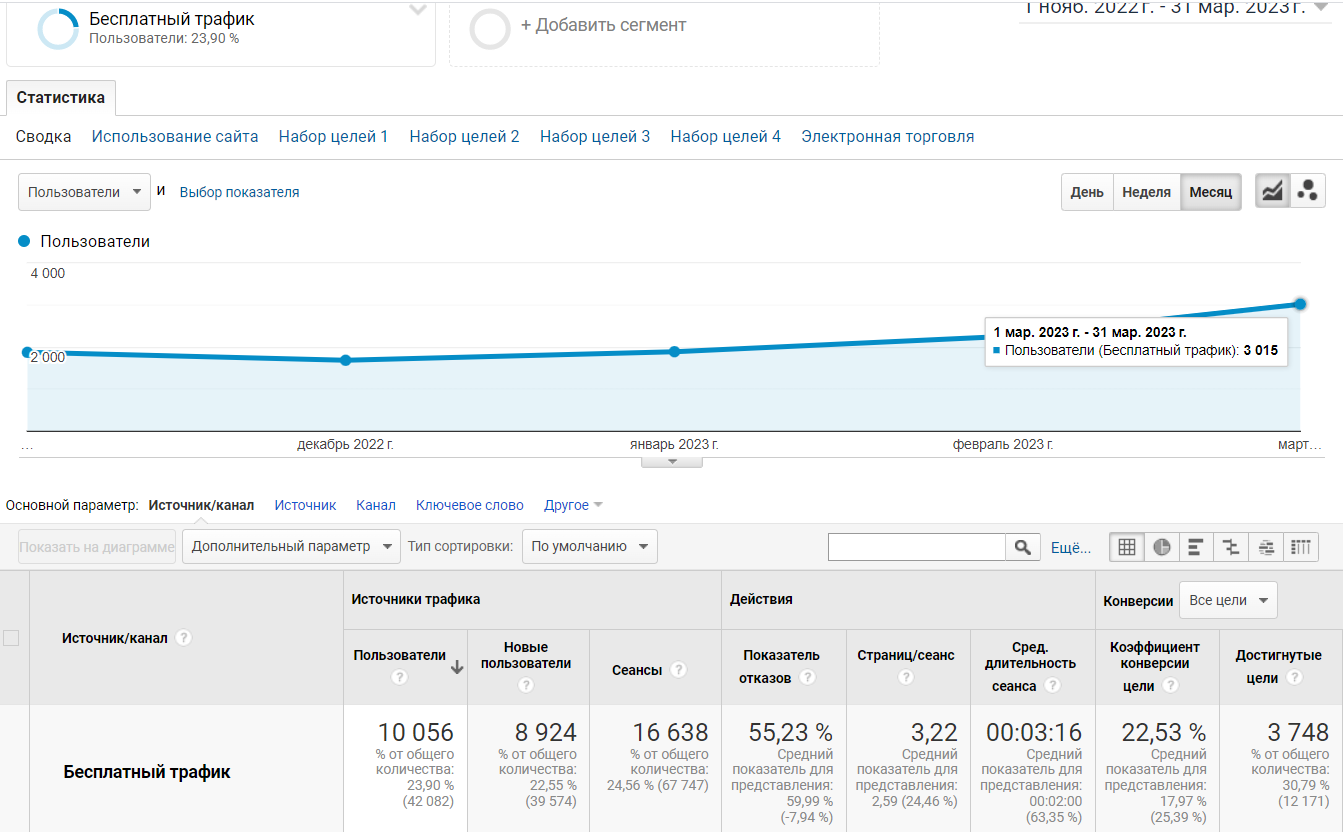Screen dimensions: 1343x832
Task: Switch to pivot table view
Action: pos(1301,547)
